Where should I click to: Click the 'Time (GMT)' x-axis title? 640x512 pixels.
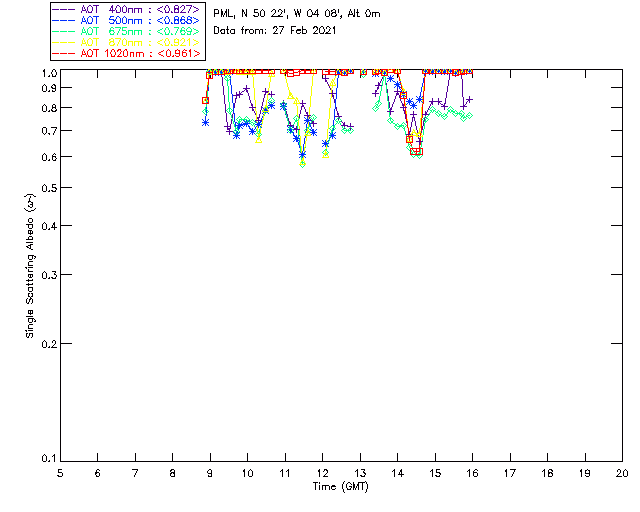[x=340, y=487]
